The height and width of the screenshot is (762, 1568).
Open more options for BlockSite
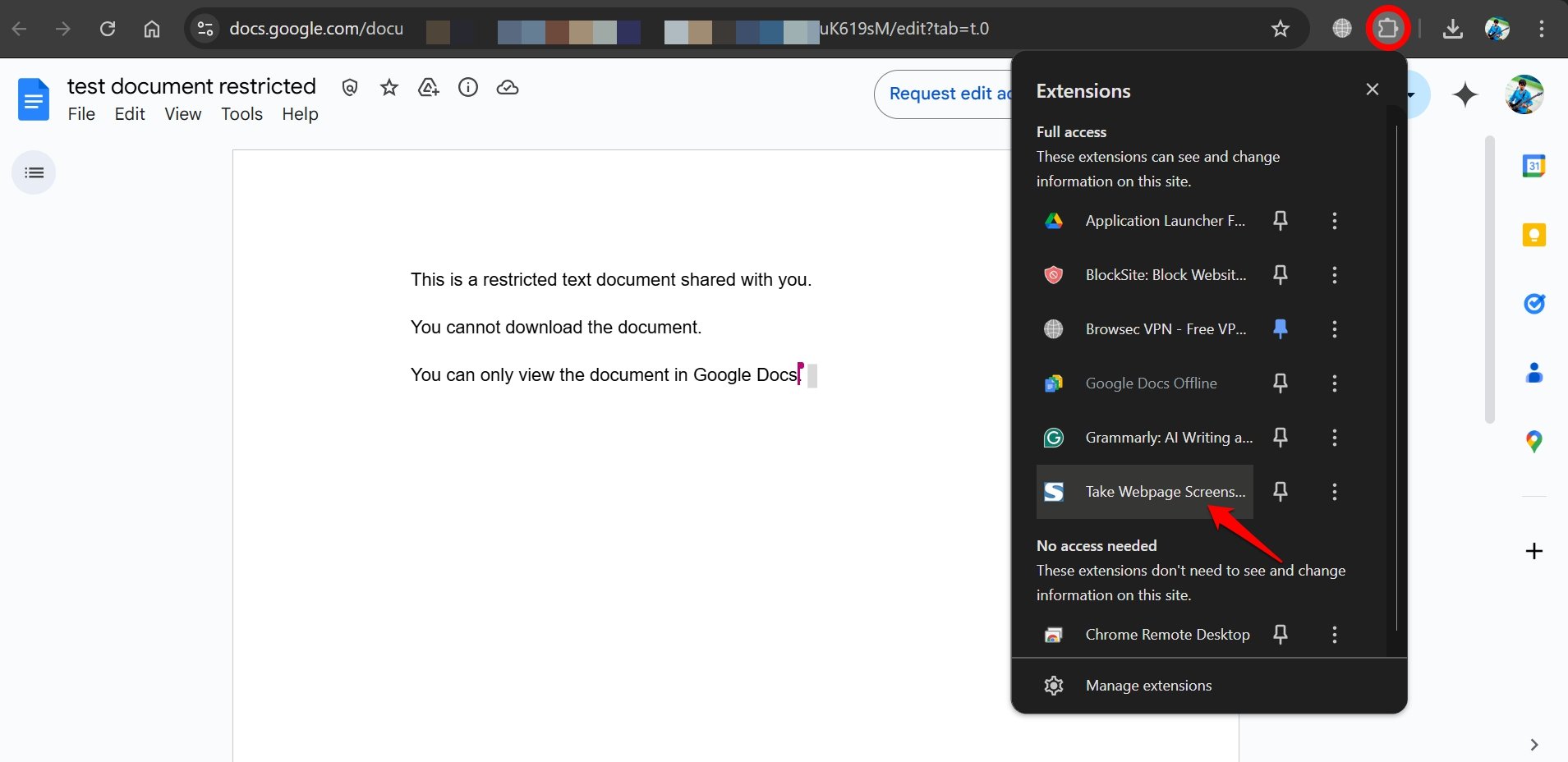click(x=1334, y=274)
